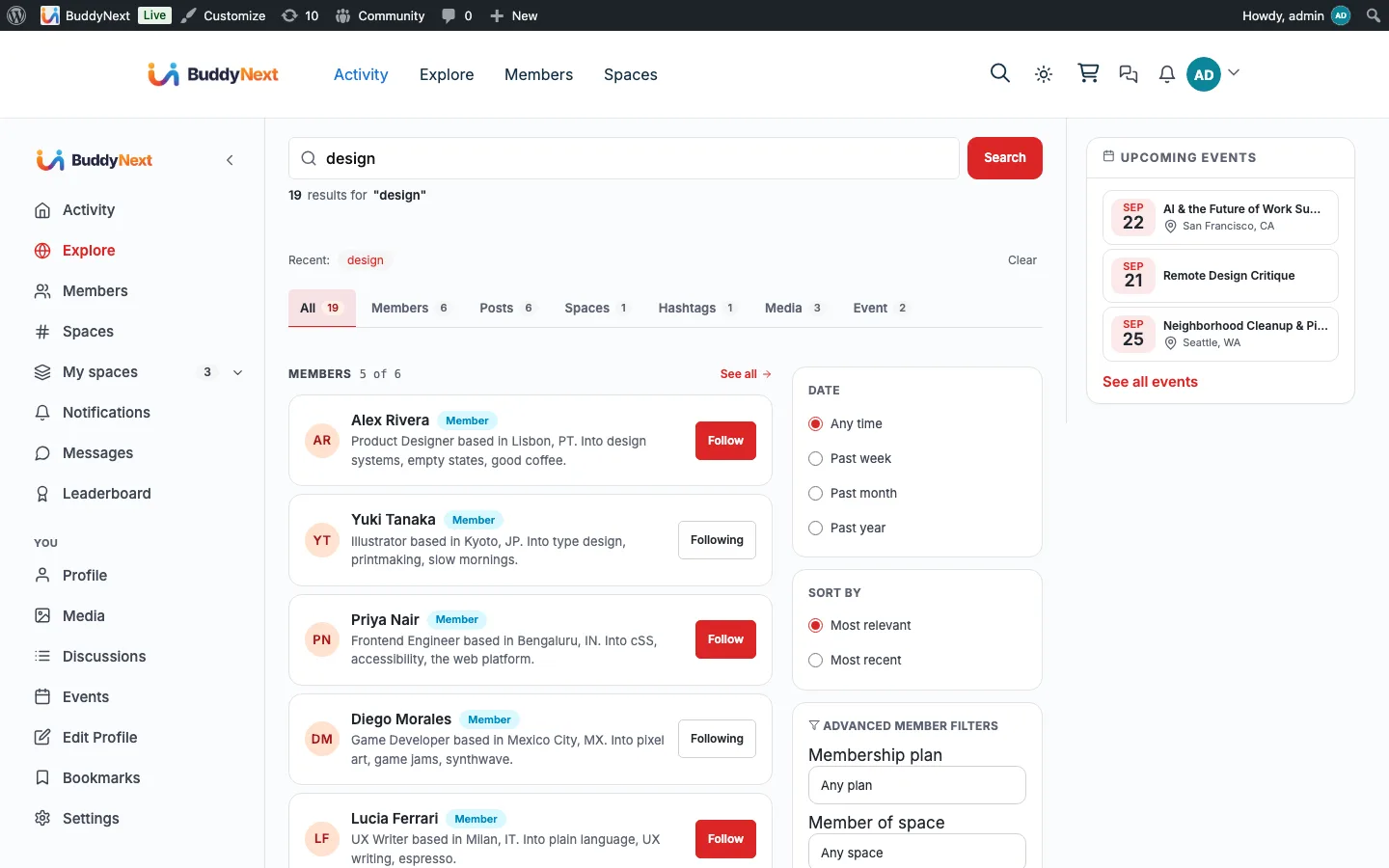
Task: Select the Any time date radio
Action: (x=815, y=424)
